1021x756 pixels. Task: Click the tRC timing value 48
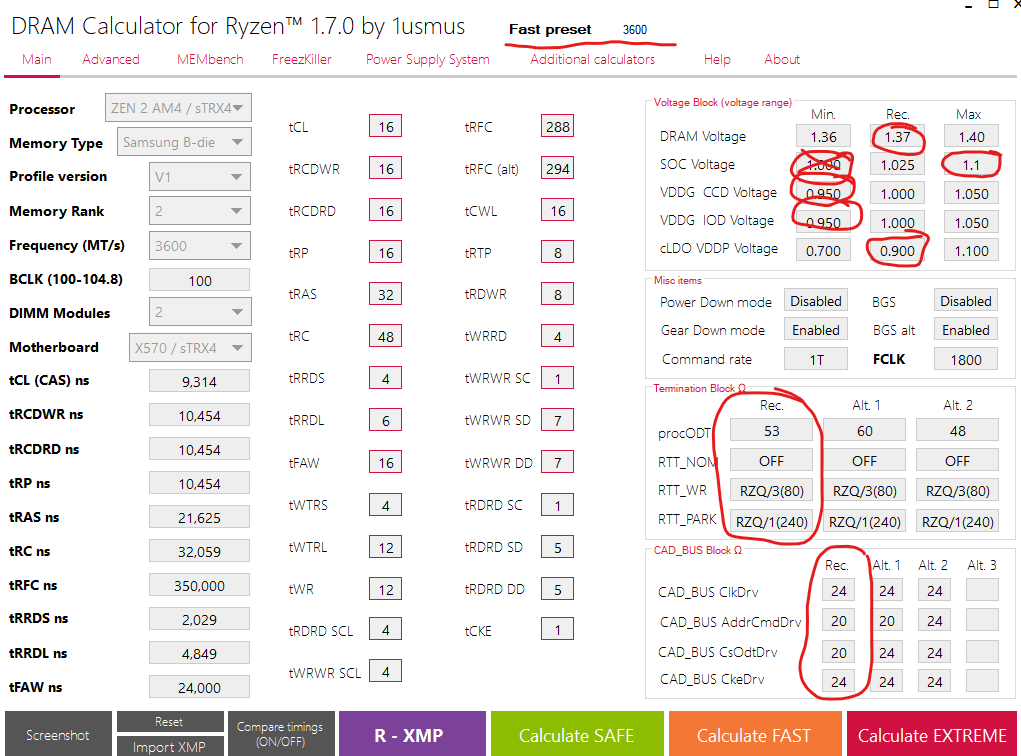tap(385, 337)
